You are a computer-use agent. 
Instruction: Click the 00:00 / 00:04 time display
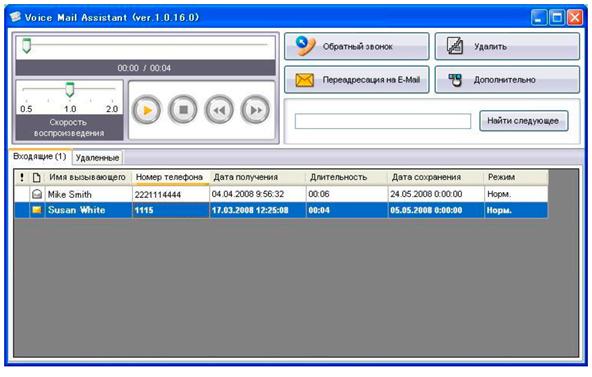click(144, 68)
